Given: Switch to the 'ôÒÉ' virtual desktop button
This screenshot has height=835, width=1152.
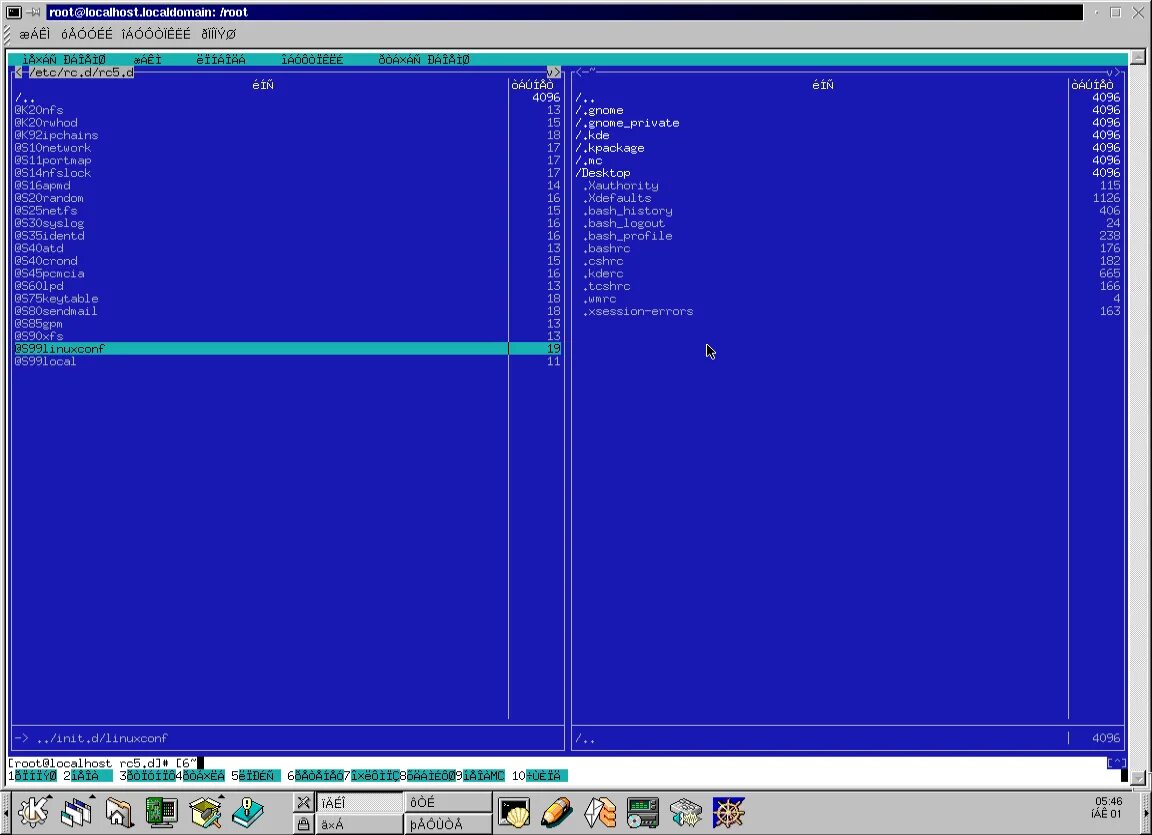Looking at the screenshot, I should coord(448,802).
